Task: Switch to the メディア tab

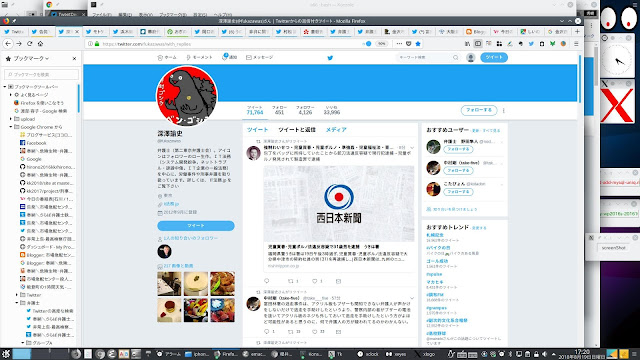Action: coord(336,129)
